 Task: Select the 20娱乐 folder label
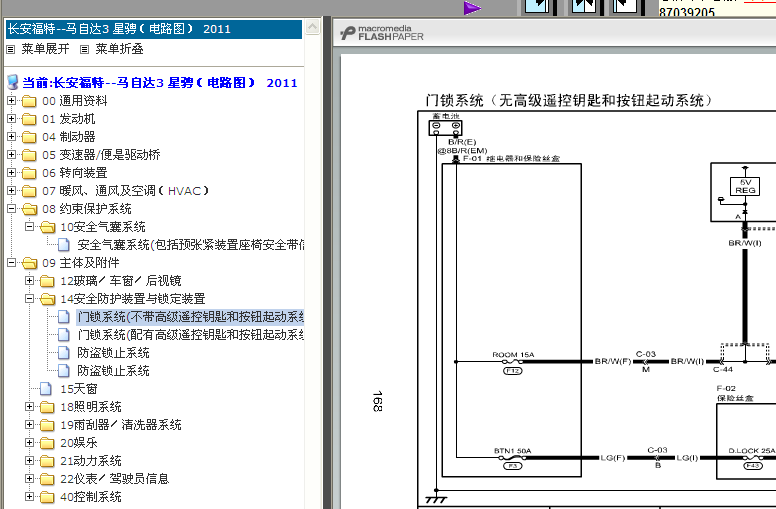point(79,443)
